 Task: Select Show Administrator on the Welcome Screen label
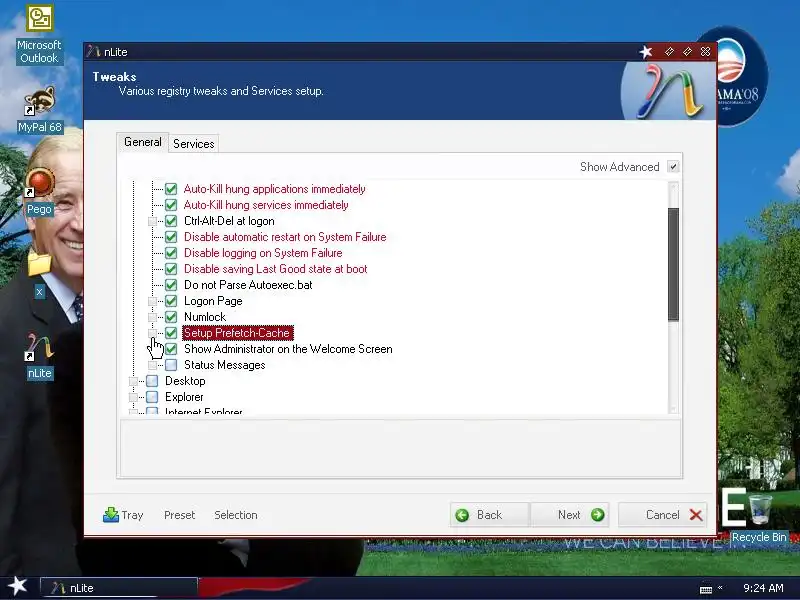point(288,349)
